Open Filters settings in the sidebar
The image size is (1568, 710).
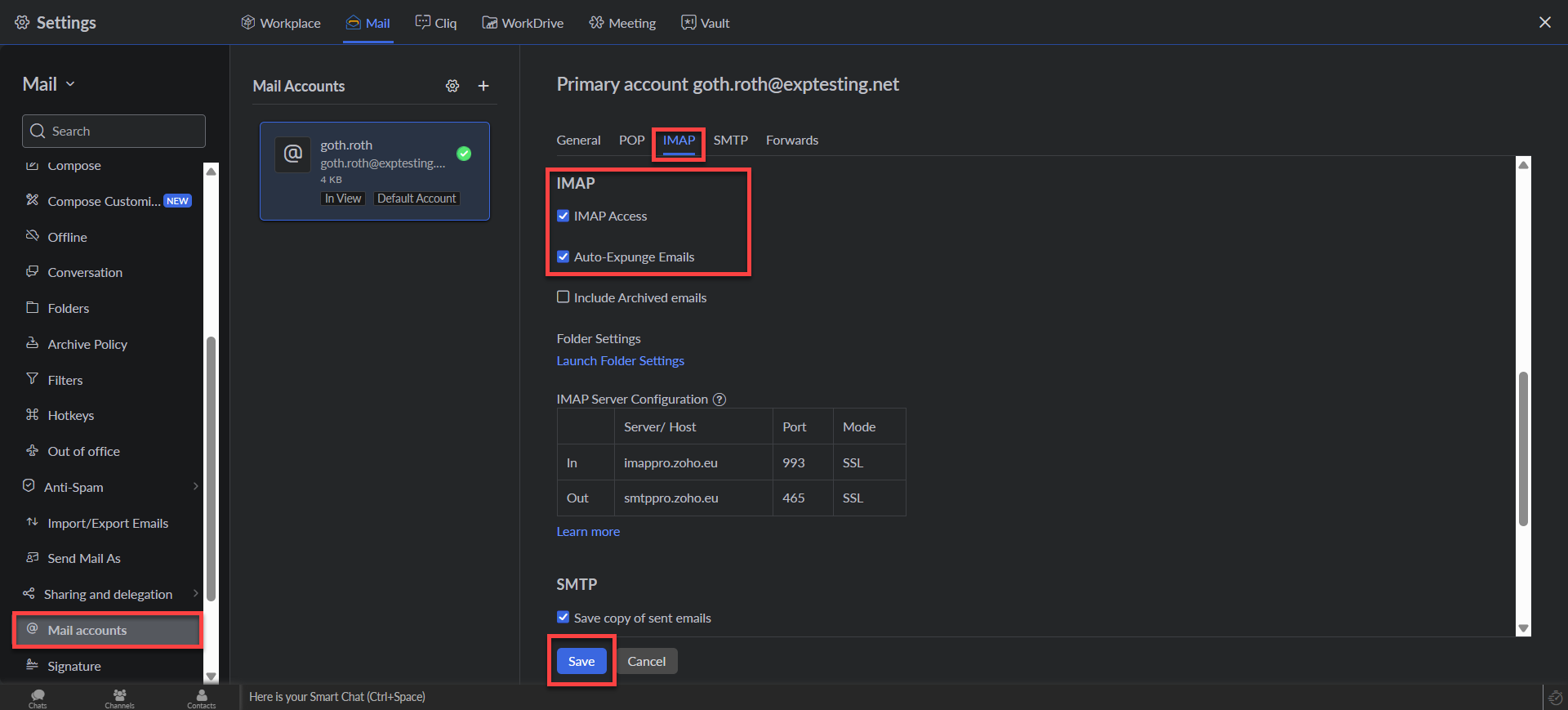coord(65,380)
